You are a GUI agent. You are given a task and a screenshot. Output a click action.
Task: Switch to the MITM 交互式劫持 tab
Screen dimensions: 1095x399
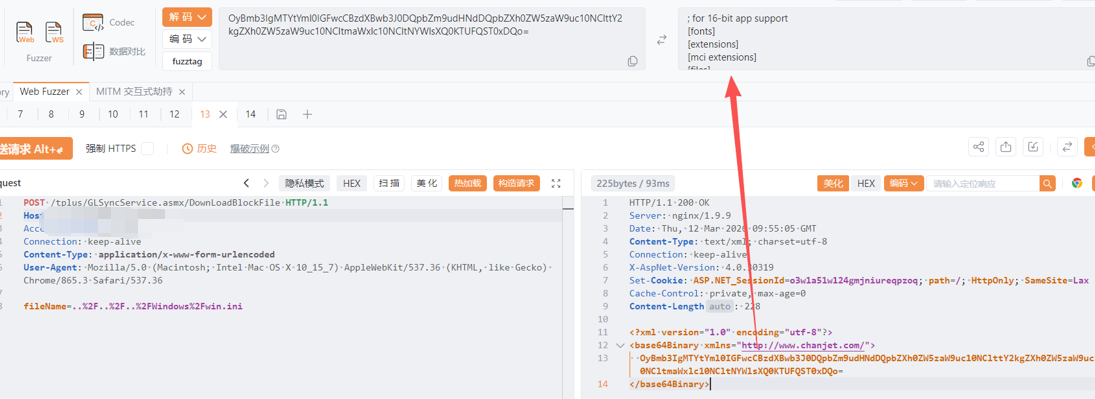click(x=134, y=92)
